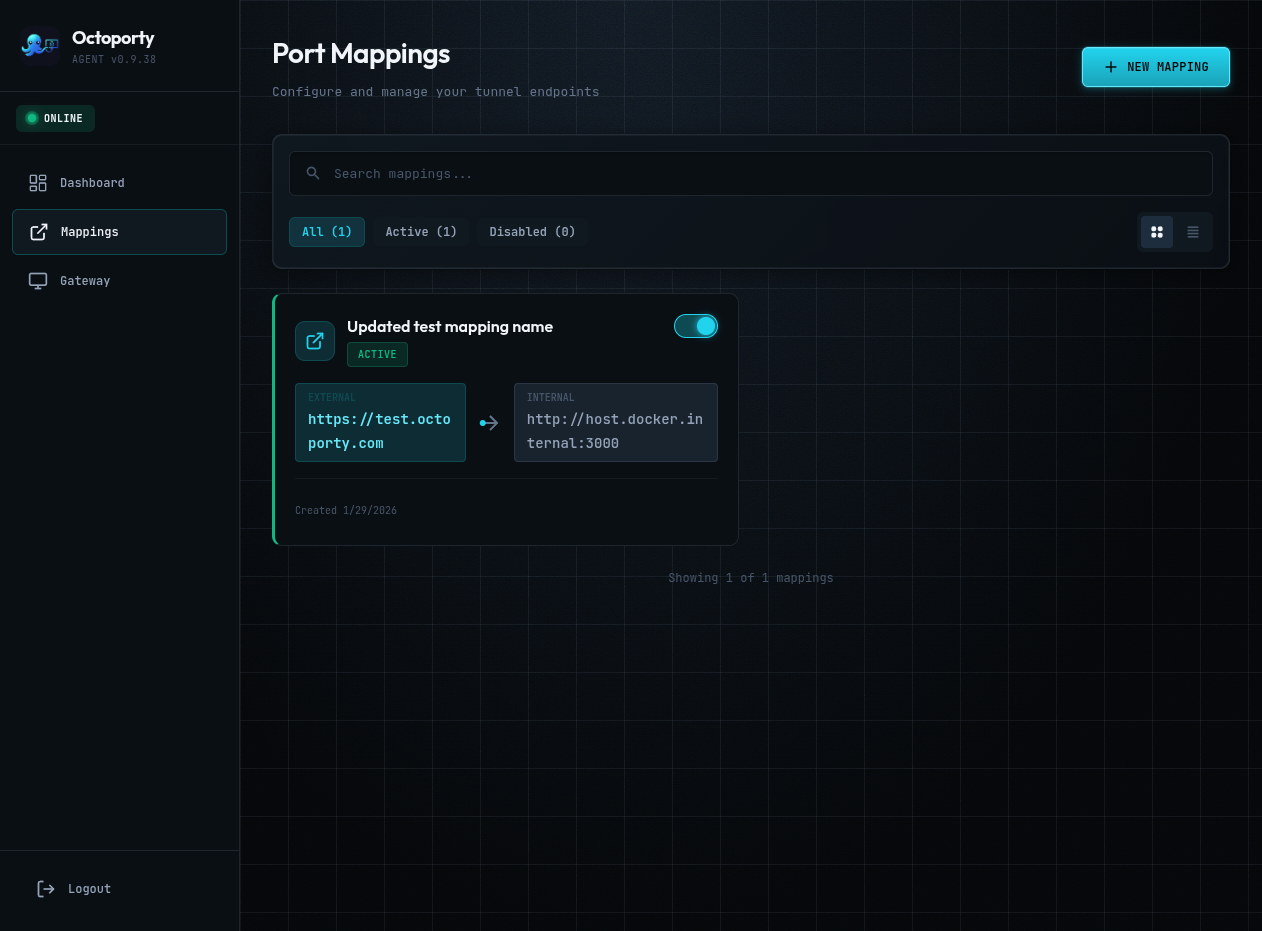The image size is (1262, 931).
Task: Click the Dashboard grid icon in sidebar
Action: click(38, 183)
